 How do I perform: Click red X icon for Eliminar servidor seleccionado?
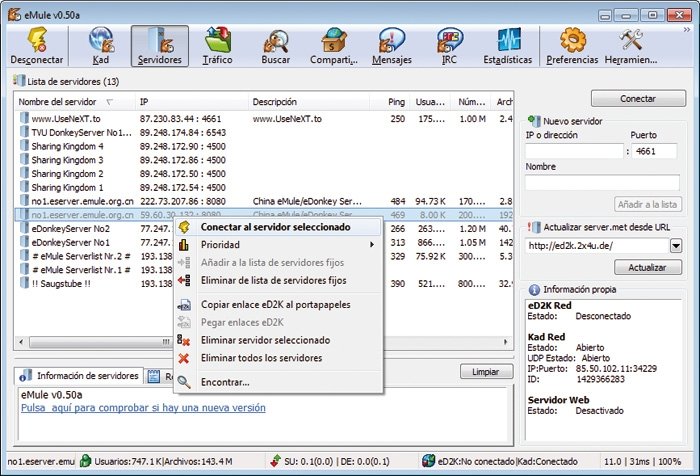point(183,340)
